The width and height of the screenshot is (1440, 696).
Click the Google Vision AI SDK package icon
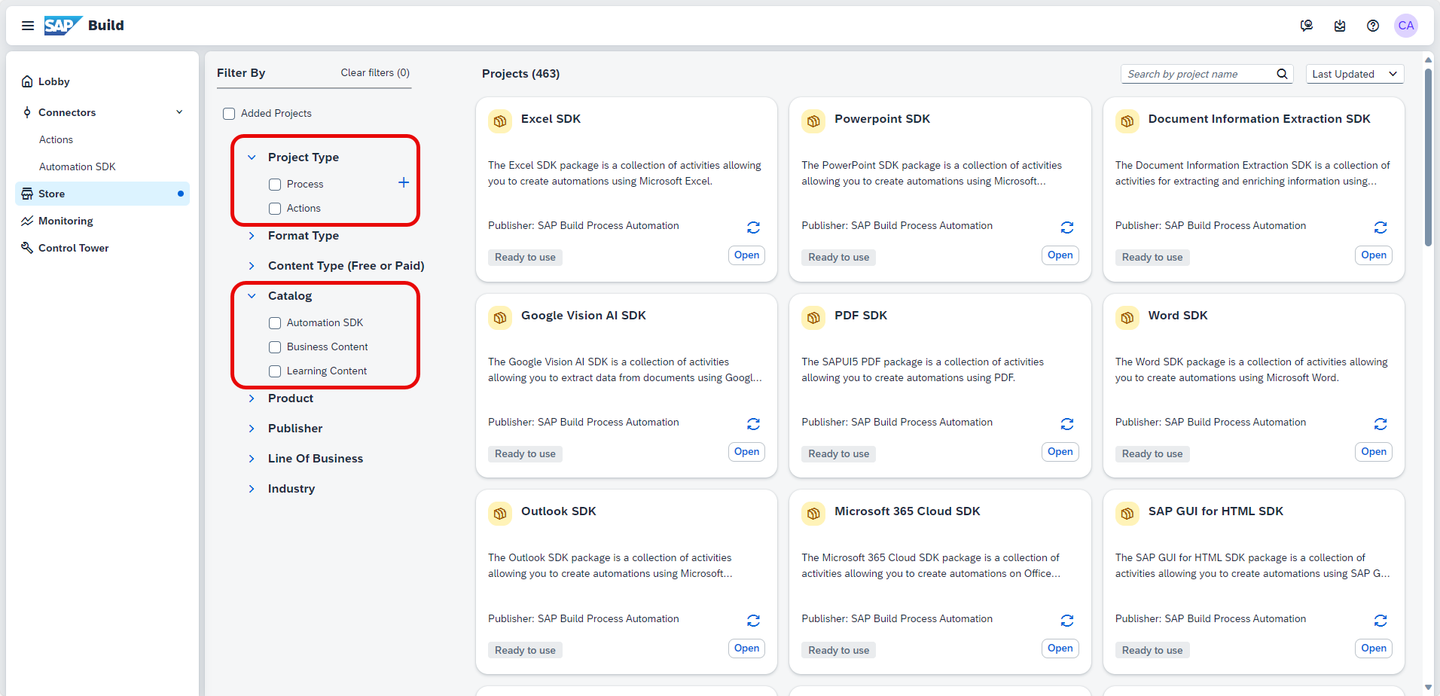pos(500,318)
